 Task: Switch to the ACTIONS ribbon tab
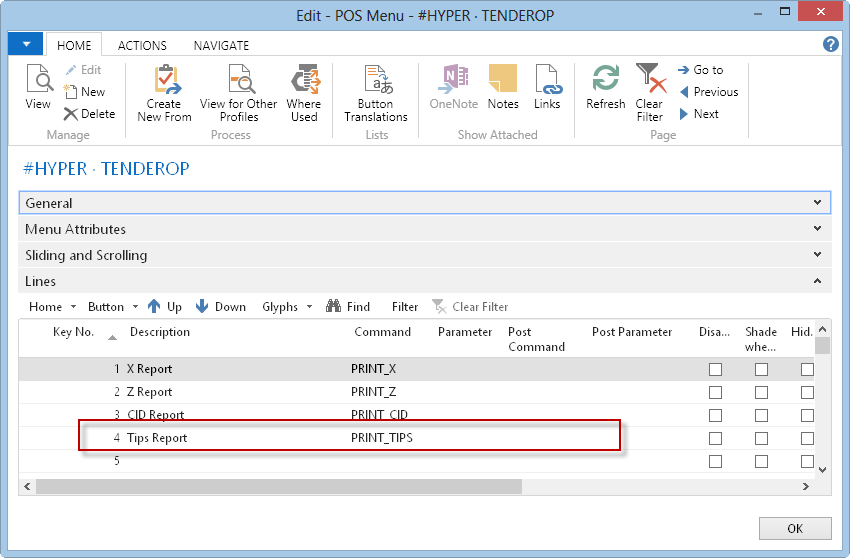(142, 45)
